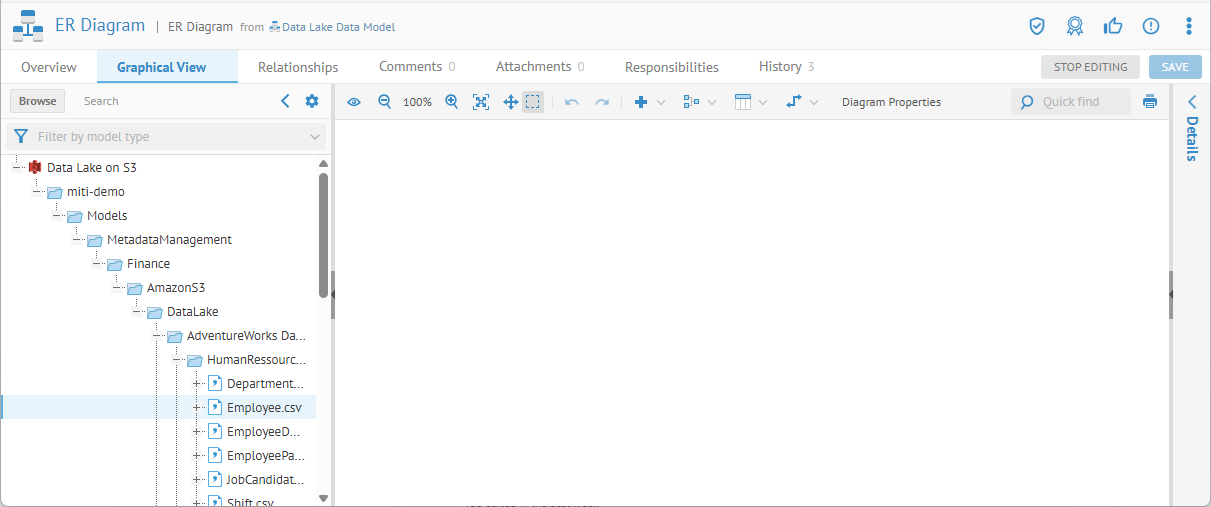1211x507 pixels.
Task: Open the Filter by model type dropdown
Action: coord(166,137)
